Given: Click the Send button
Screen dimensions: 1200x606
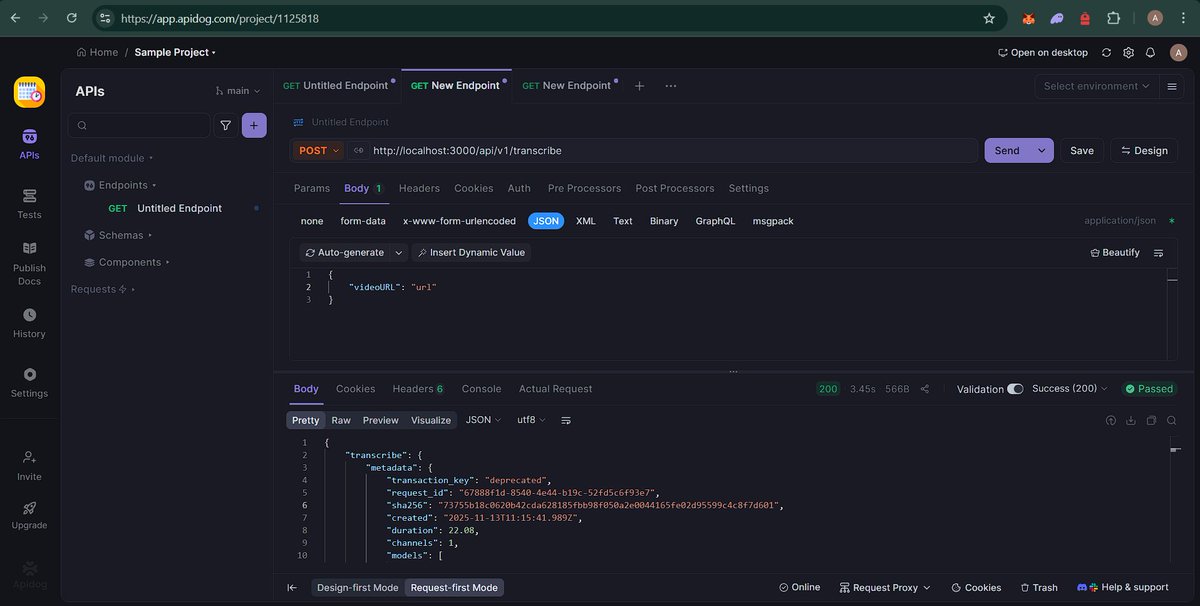Looking at the screenshot, I should click(1008, 149).
